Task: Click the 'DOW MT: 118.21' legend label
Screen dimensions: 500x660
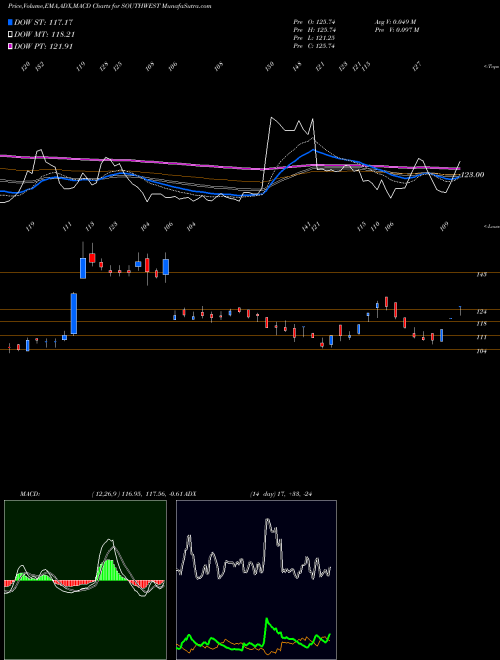Action: click(x=45, y=35)
